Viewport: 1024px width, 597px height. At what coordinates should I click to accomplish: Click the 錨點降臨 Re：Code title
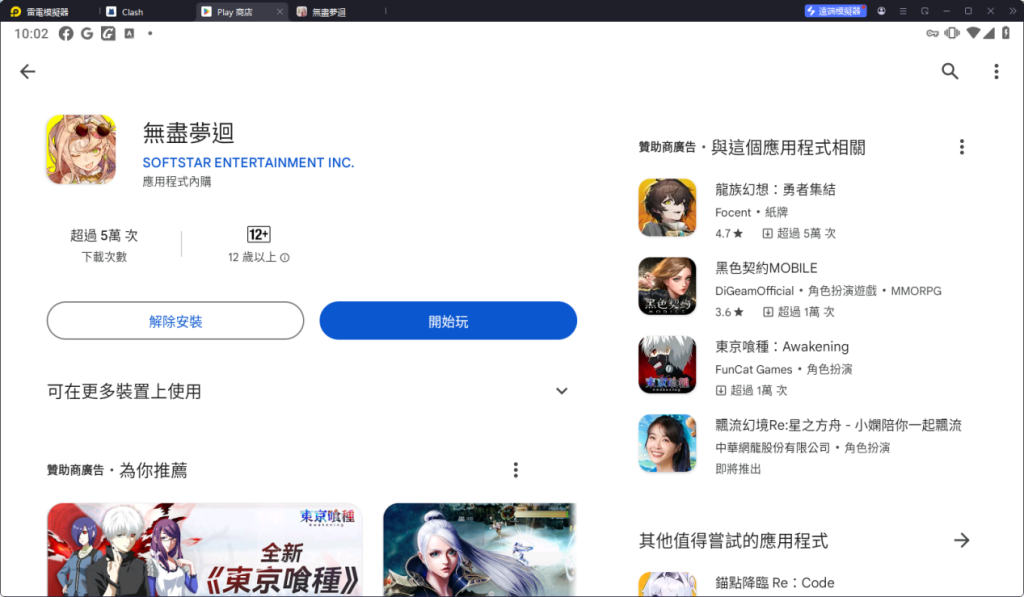(775, 583)
